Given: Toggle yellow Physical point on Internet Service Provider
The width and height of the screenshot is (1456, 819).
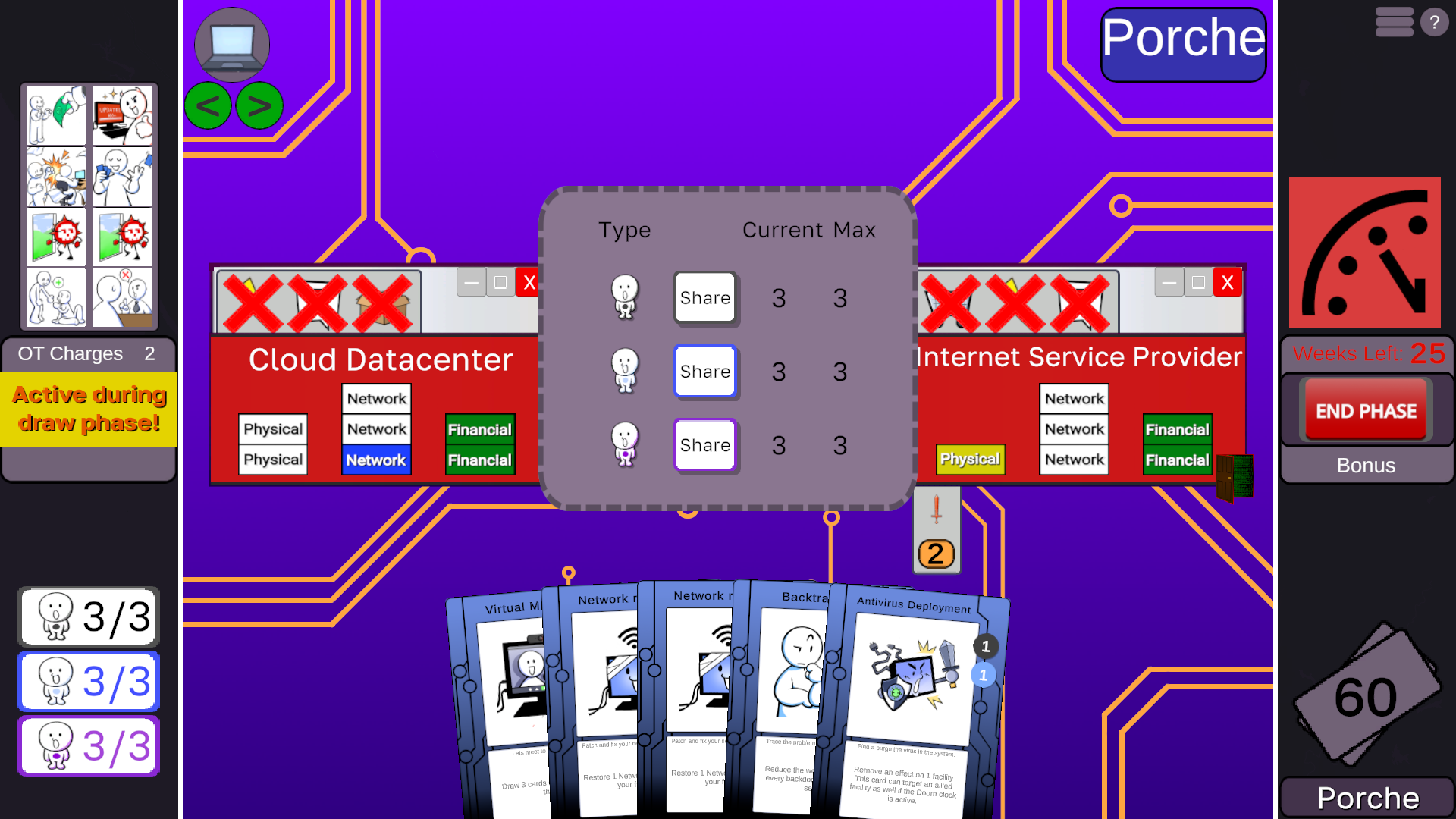Looking at the screenshot, I should coord(970,460).
